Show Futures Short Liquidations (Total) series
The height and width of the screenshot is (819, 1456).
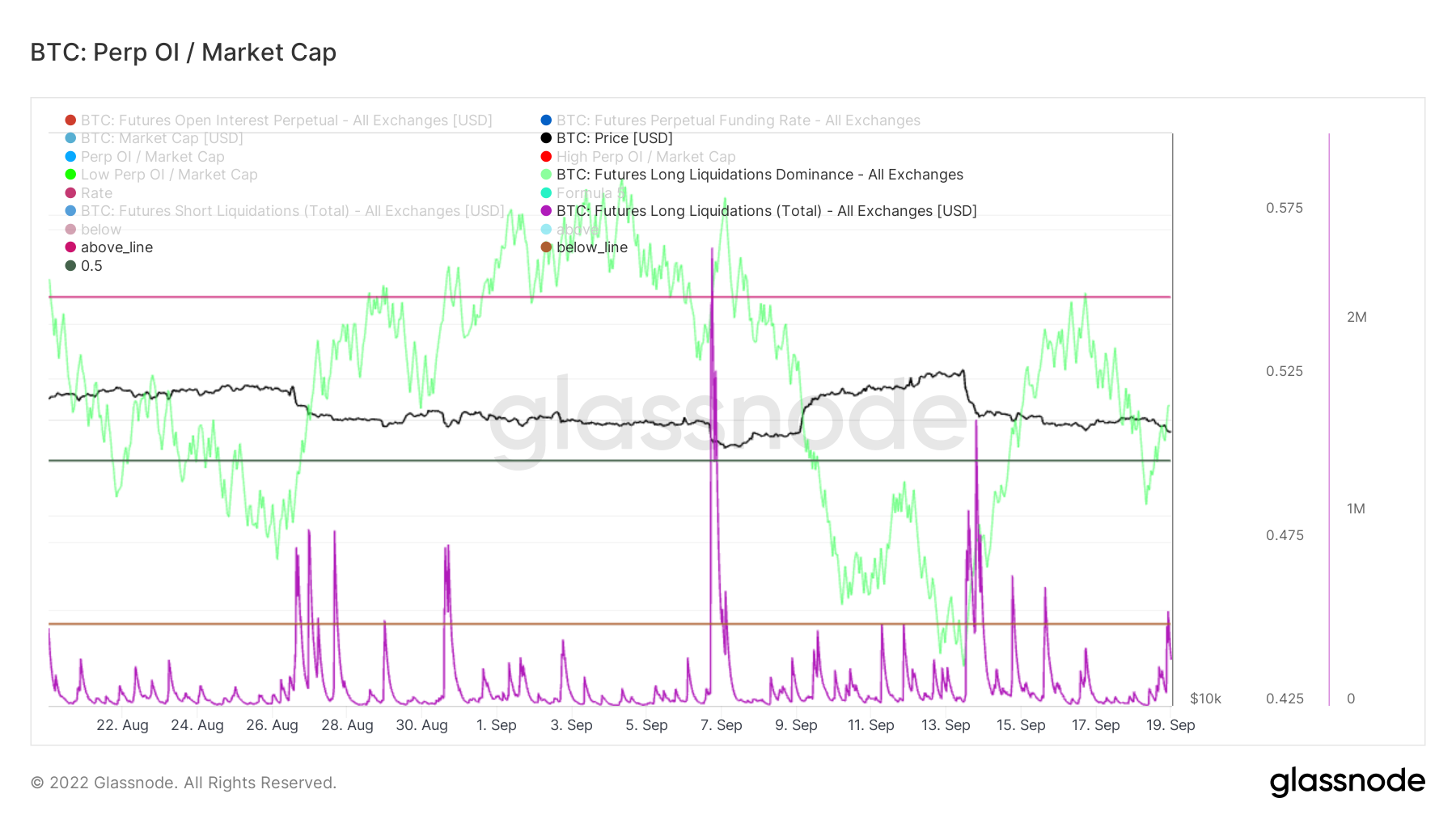(x=291, y=211)
